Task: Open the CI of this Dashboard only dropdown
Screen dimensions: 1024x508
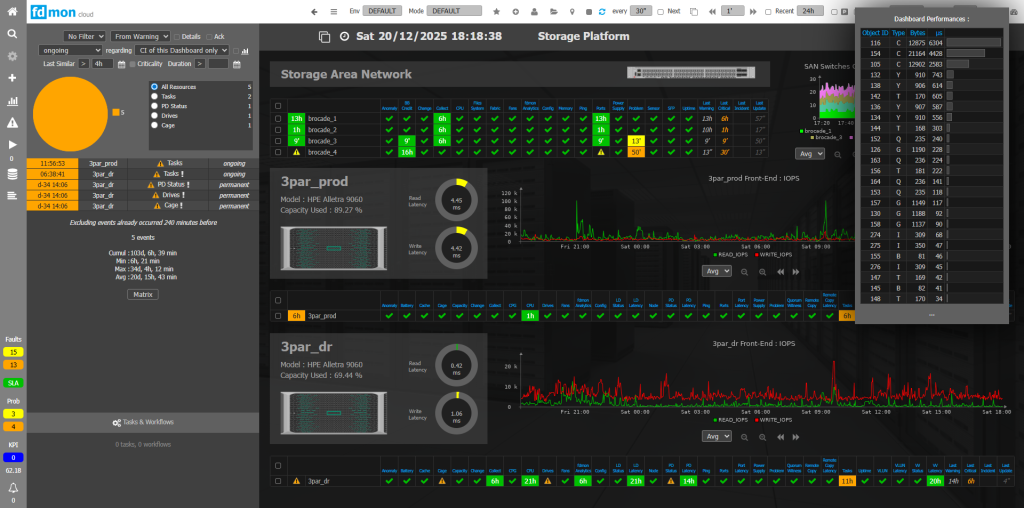Action: [182, 50]
